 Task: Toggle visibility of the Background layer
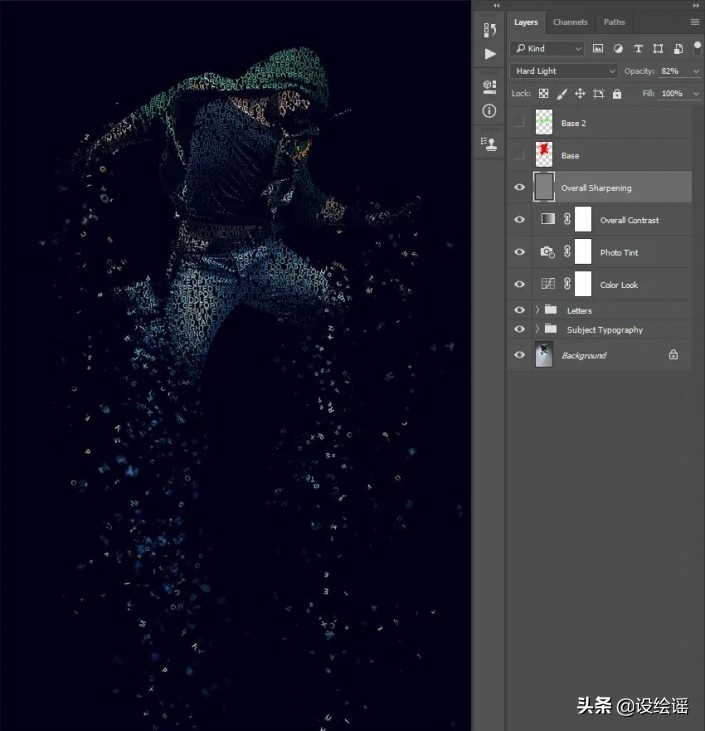click(518, 355)
